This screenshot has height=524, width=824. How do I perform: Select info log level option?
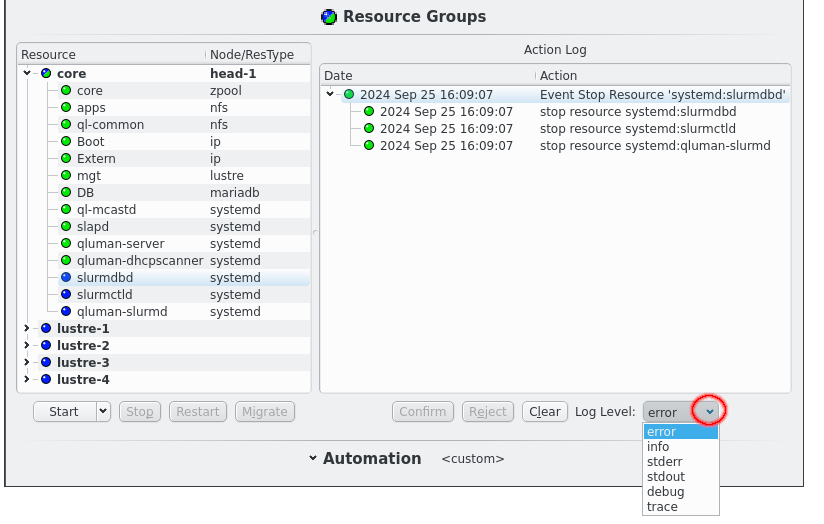(681, 447)
